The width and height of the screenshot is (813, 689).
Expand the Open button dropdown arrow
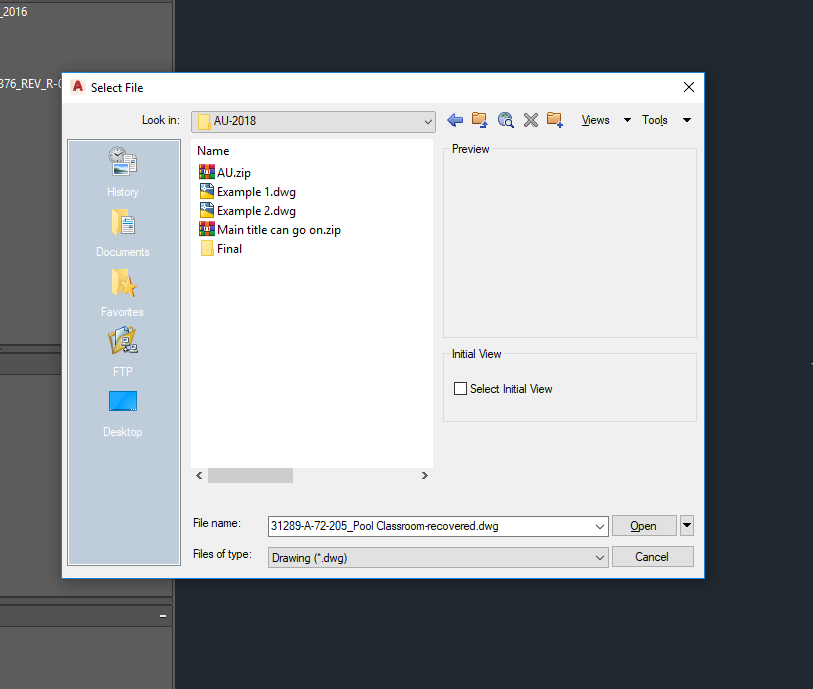click(x=687, y=525)
